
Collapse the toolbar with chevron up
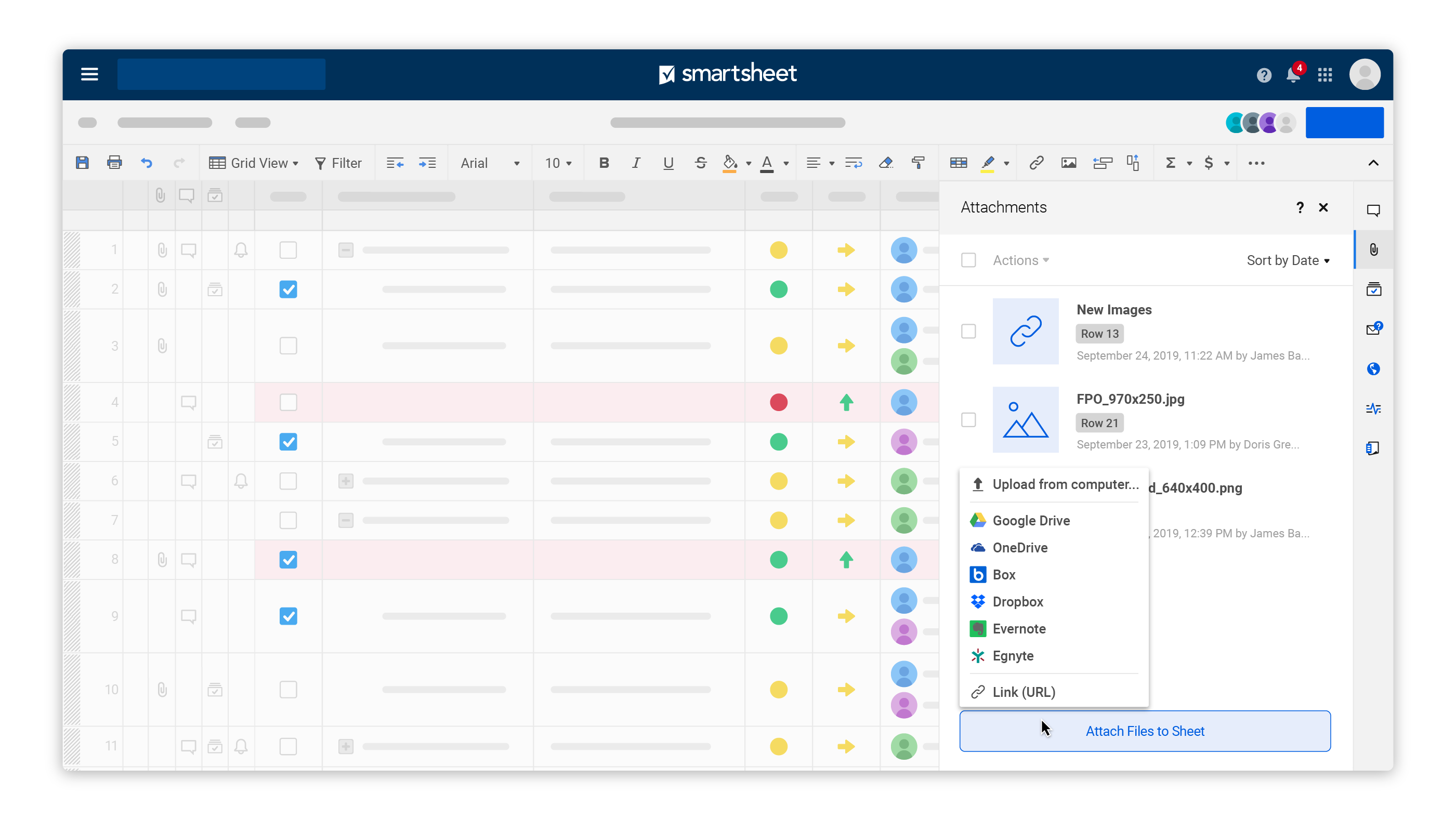coord(1373,163)
